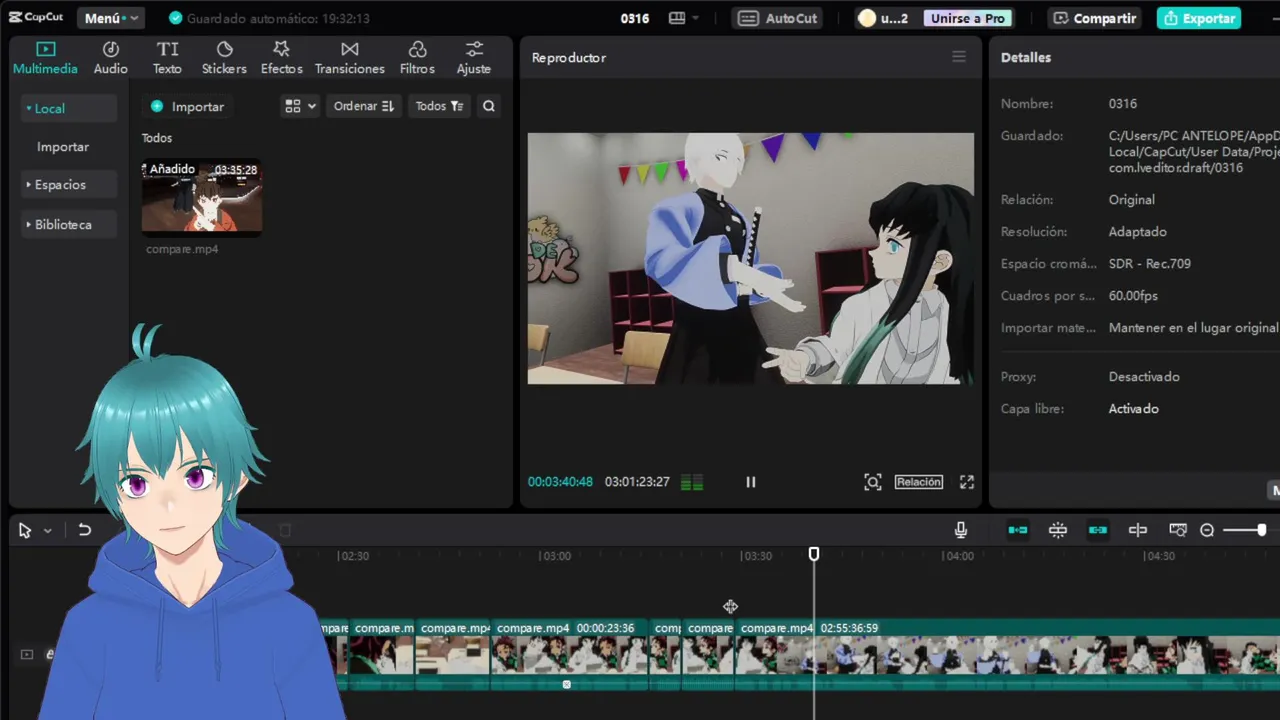Open the Ordenar sort dropdown
1280x720 pixels.
[364, 106]
